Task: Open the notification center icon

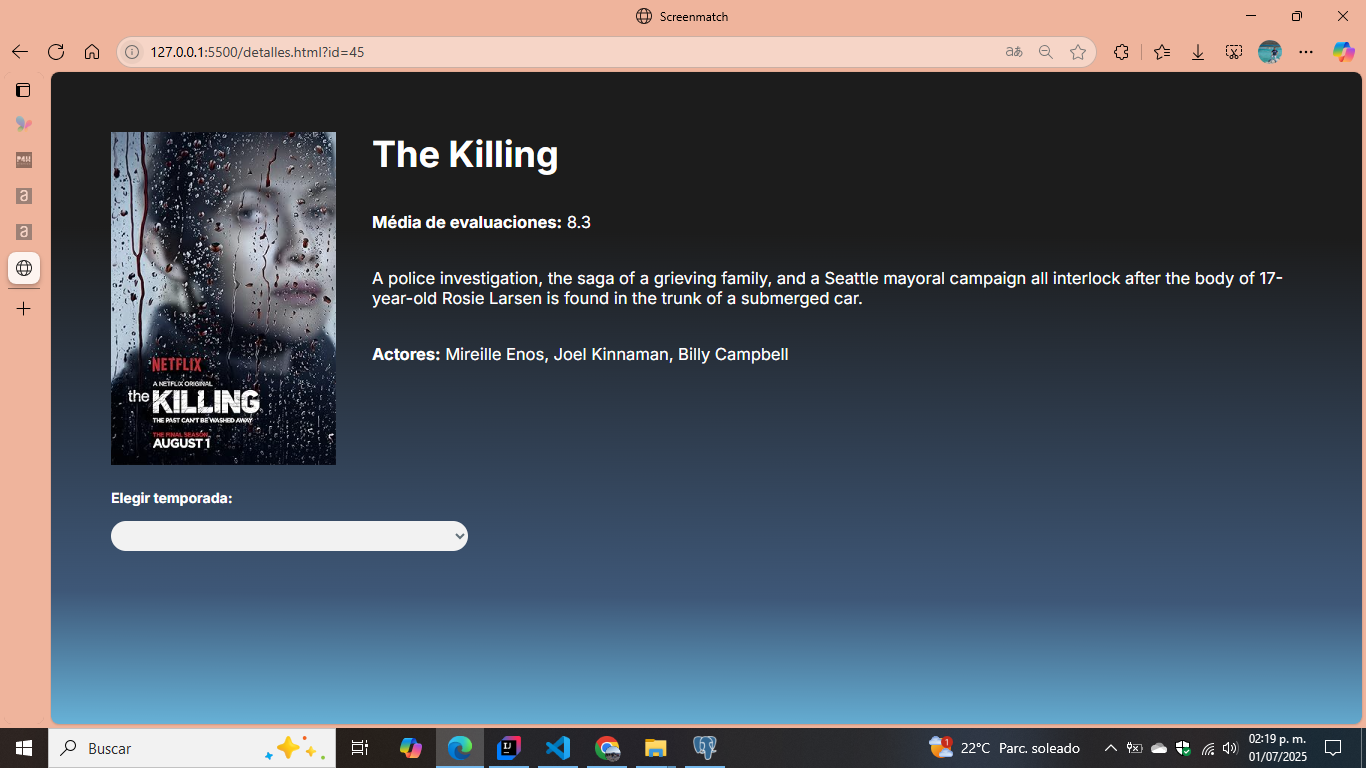Action: [1333, 748]
